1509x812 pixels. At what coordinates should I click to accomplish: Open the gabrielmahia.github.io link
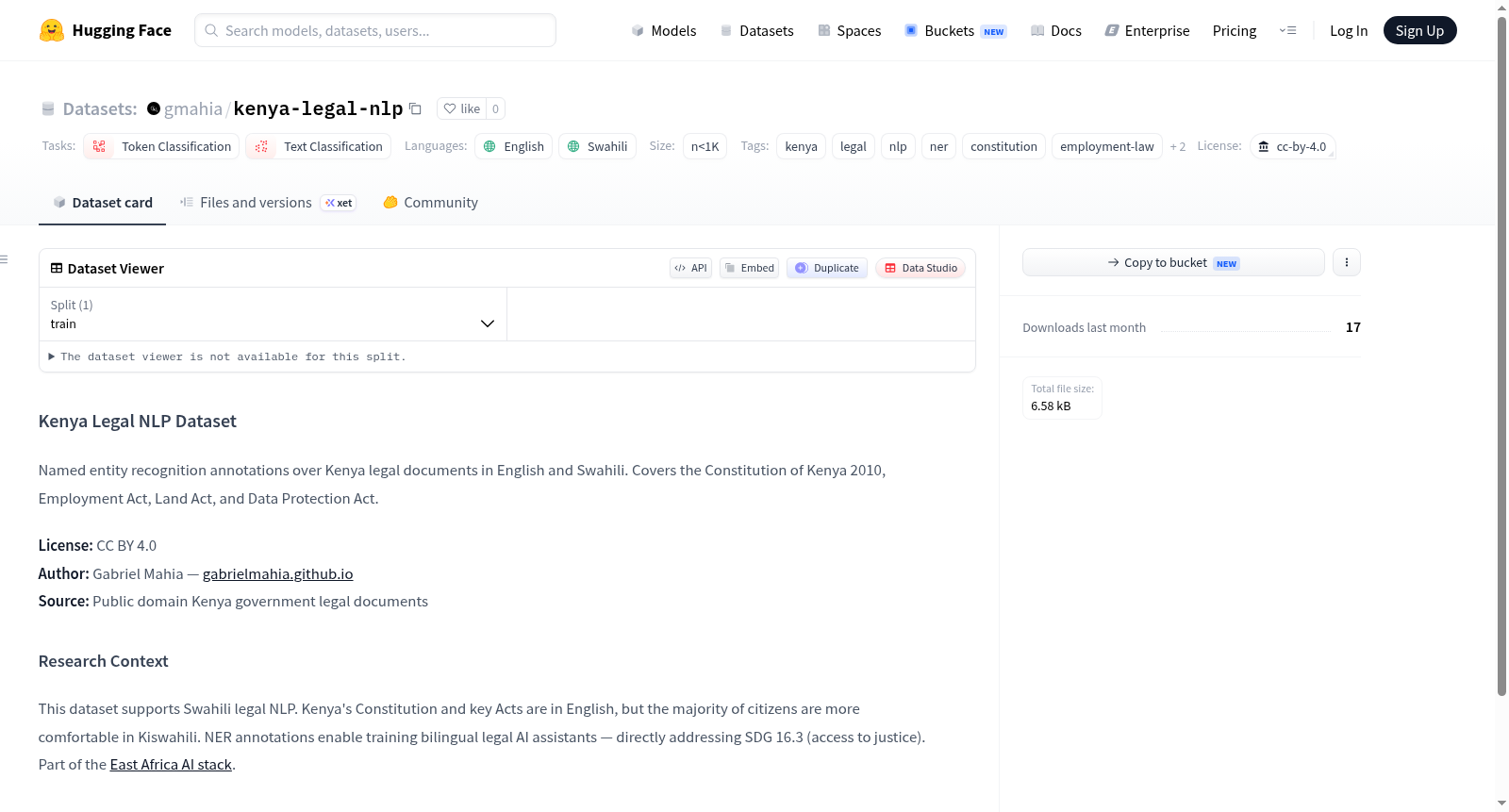point(278,573)
